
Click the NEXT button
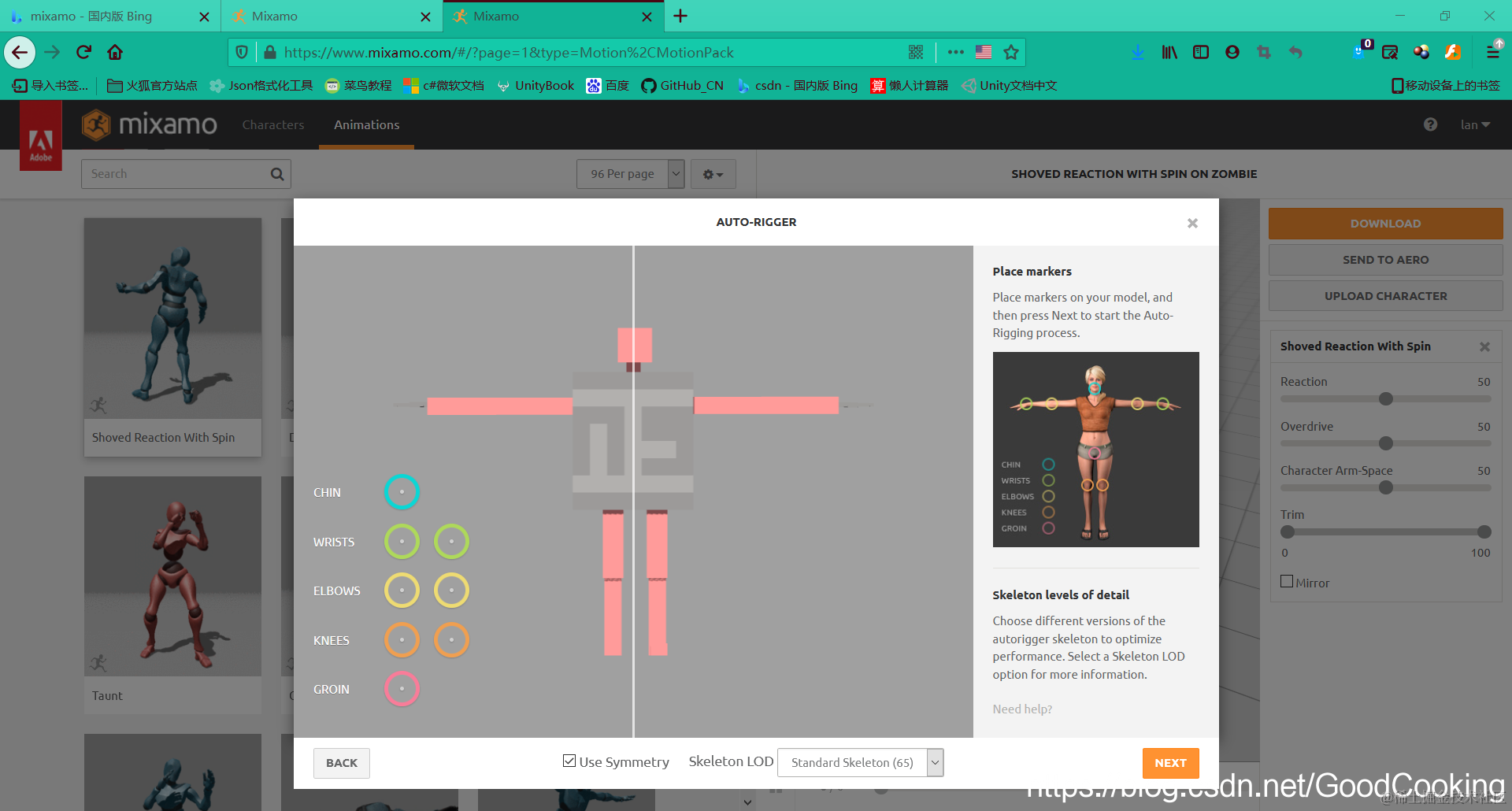pos(1170,763)
